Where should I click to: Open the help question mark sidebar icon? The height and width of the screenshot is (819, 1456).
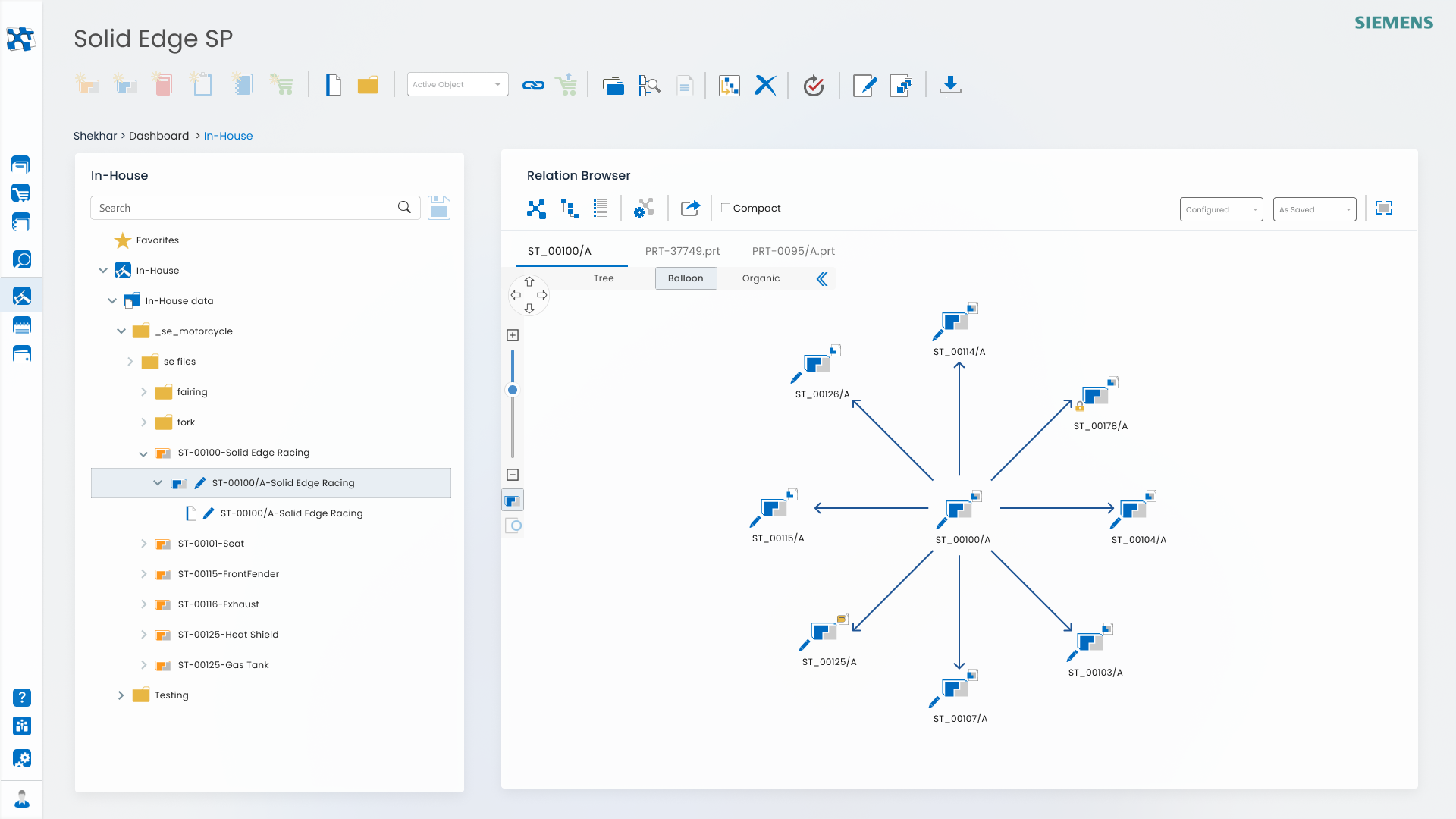point(22,698)
